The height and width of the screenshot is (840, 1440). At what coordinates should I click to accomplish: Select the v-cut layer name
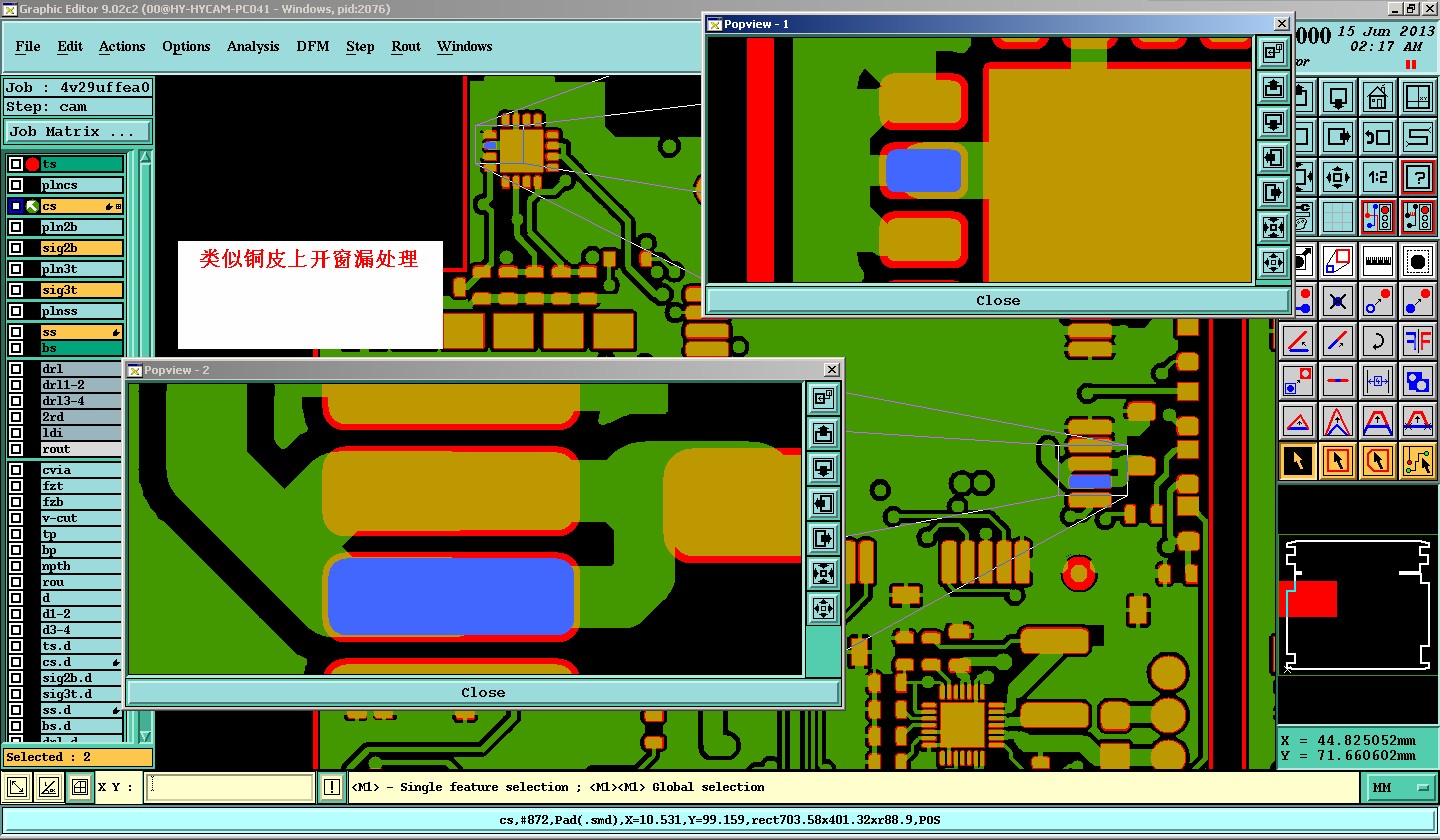click(82, 518)
